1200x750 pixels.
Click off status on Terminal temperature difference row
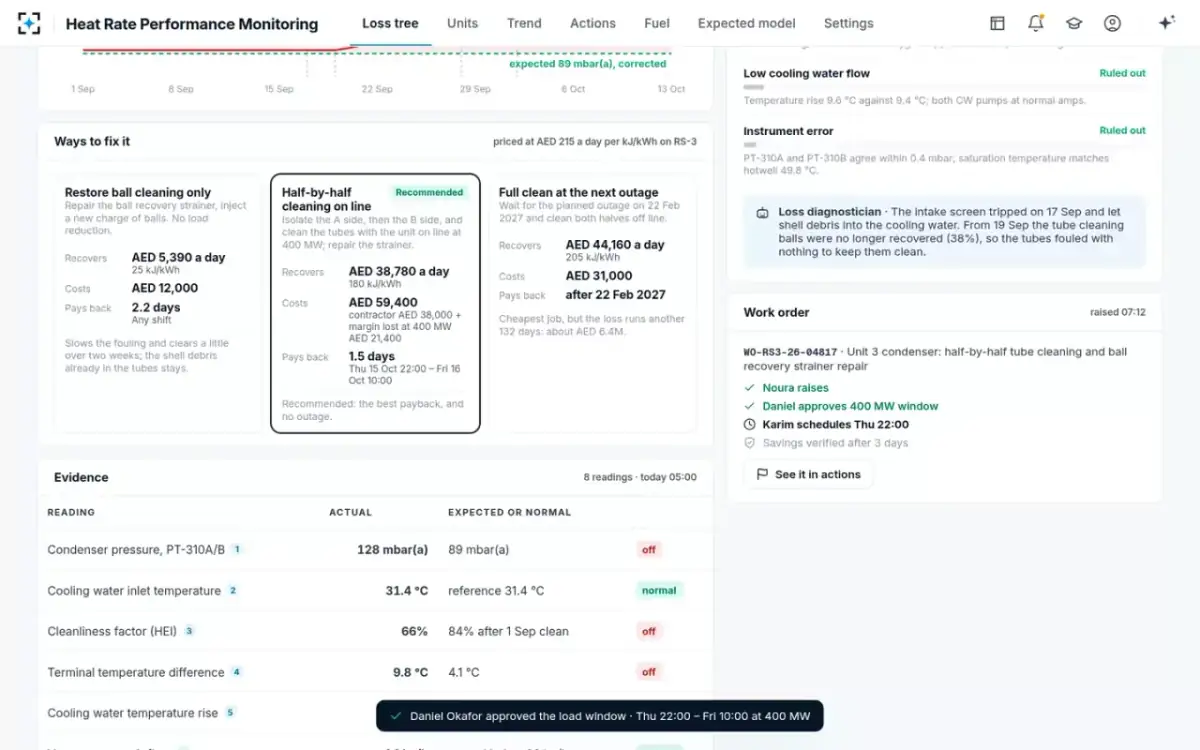649,672
